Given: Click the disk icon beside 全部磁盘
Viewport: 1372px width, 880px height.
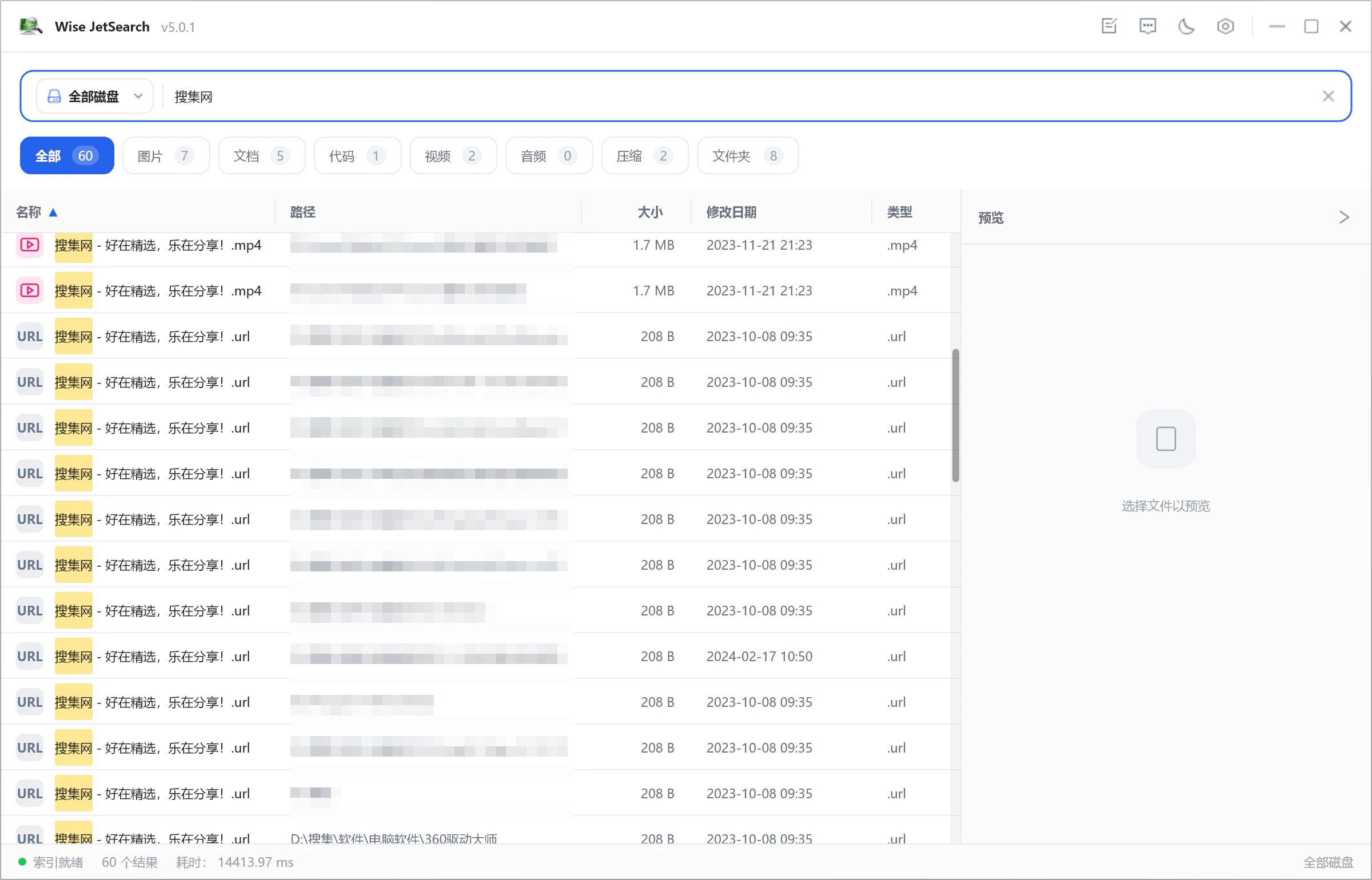Looking at the screenshot, I should tap(54, 96).
